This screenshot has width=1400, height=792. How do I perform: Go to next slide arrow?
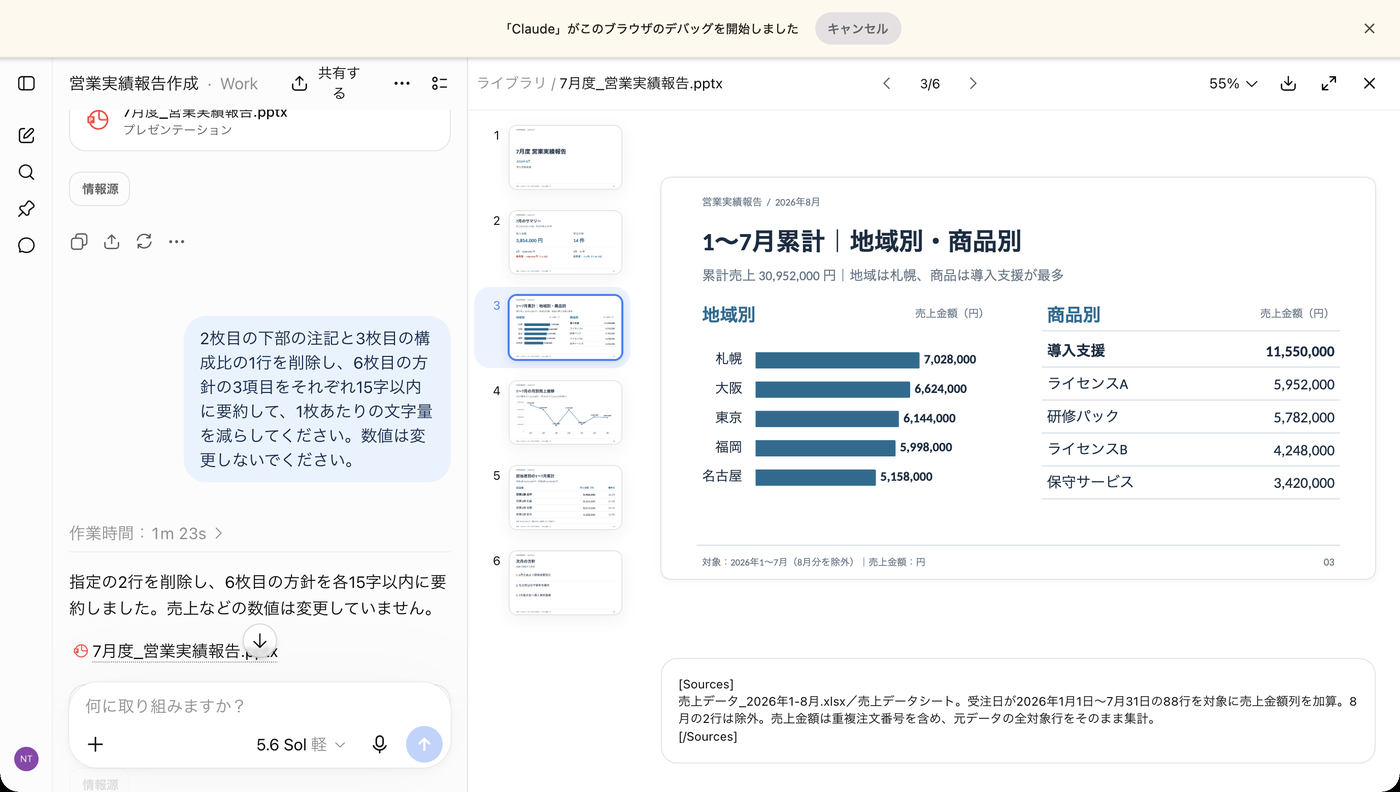973,83
